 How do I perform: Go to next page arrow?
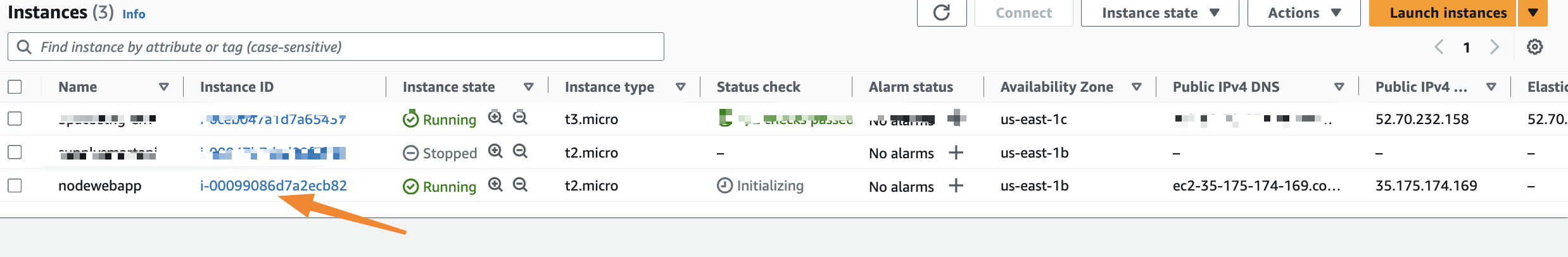pos(1495,47)
